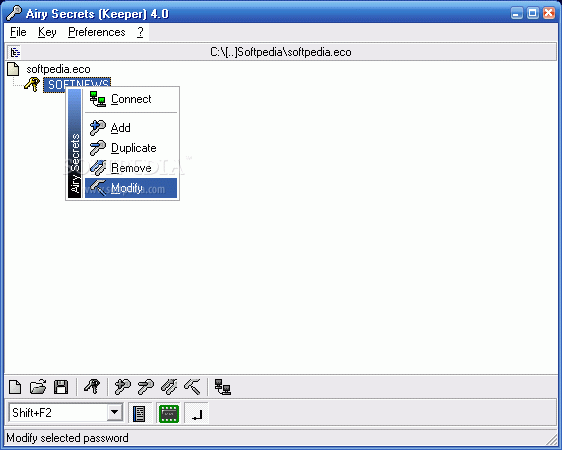Click the document list icon next to hotkey box

(x=139, y=413)
